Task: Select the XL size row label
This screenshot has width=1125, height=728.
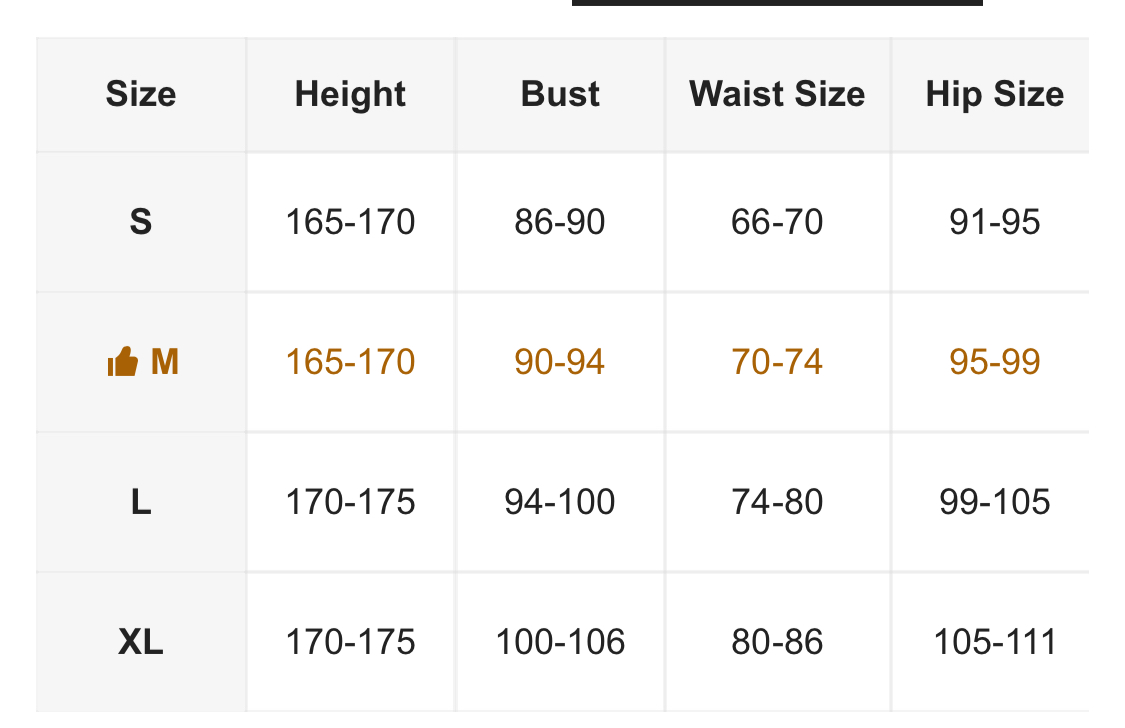Action: pyautogui.click(x=141, y=641)
